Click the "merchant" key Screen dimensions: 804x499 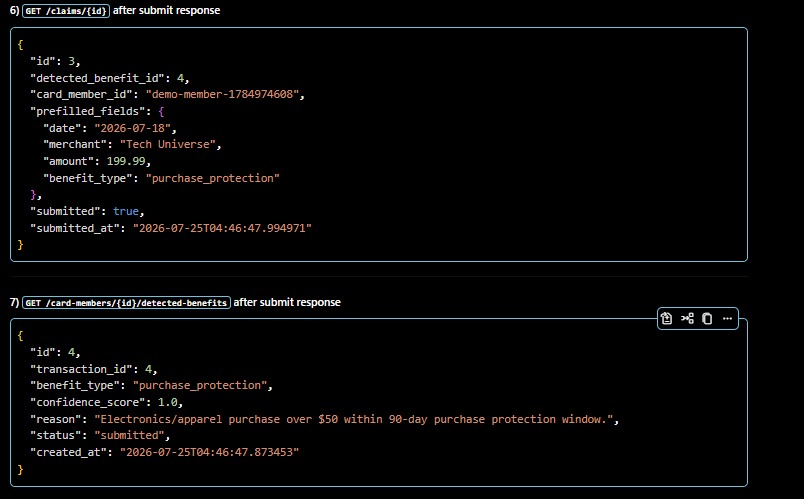pos(75,145)
